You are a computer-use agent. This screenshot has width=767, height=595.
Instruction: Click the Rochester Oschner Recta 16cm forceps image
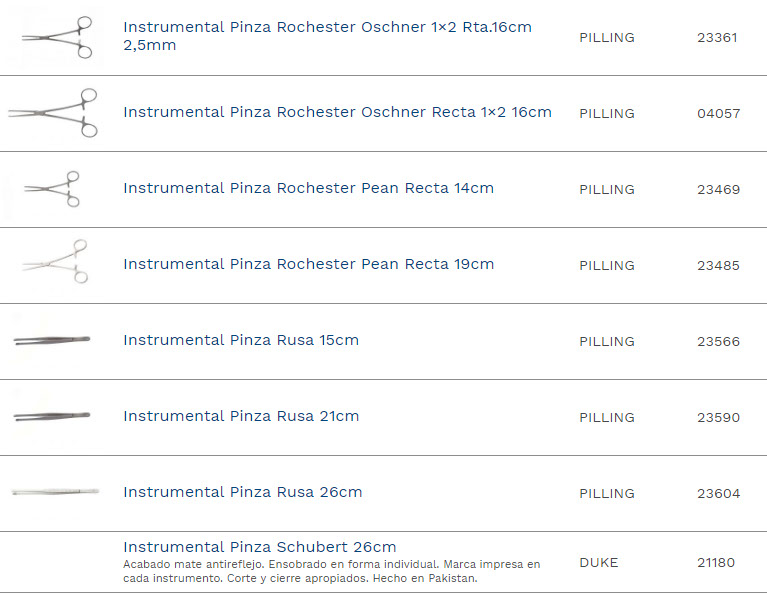pyautogui.click(x=54, y=113)
